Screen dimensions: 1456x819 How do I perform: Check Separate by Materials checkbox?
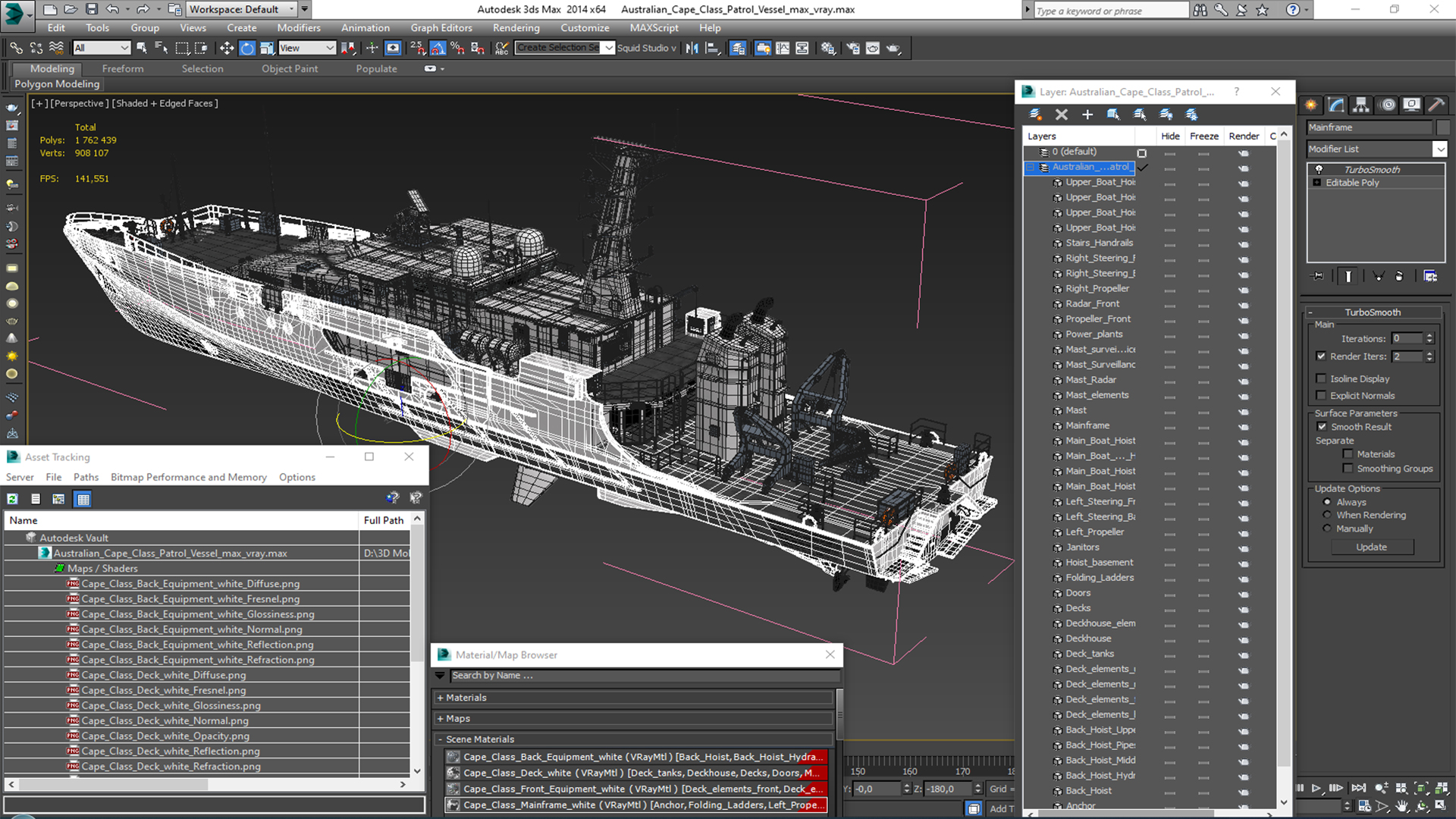point(1348,454)
